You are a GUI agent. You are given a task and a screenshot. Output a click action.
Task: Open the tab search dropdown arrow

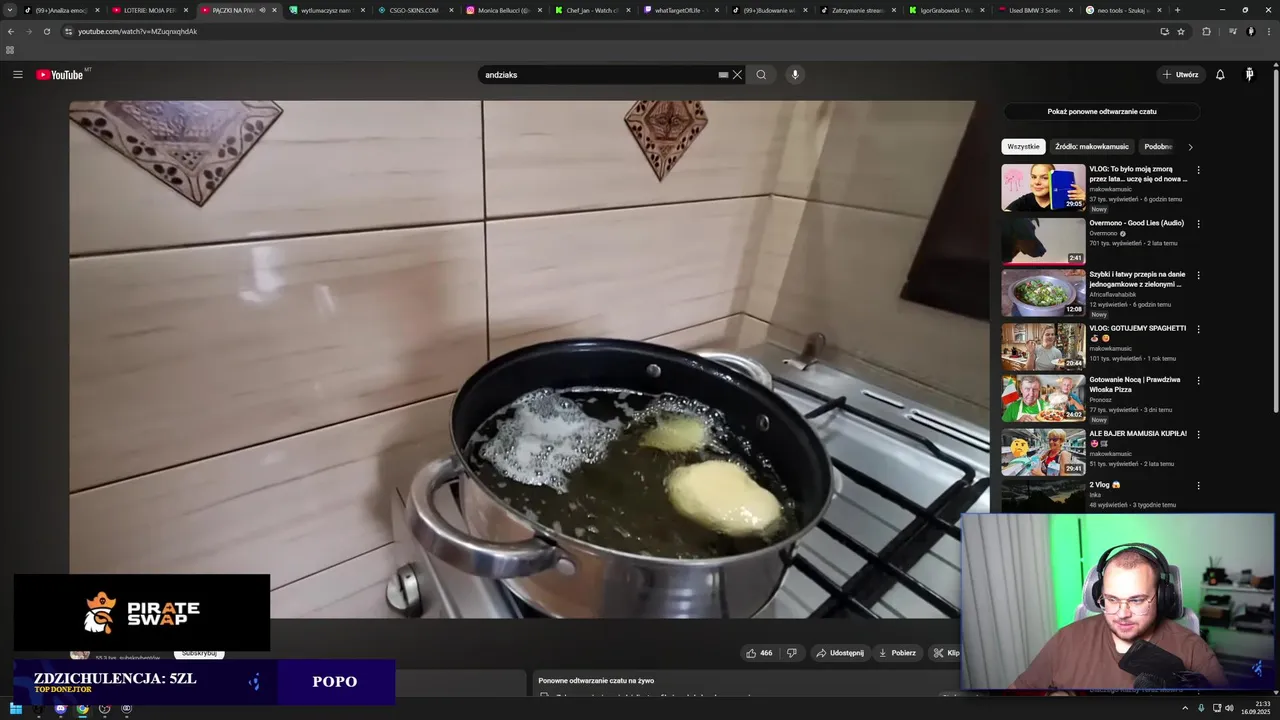pos(10,10)
